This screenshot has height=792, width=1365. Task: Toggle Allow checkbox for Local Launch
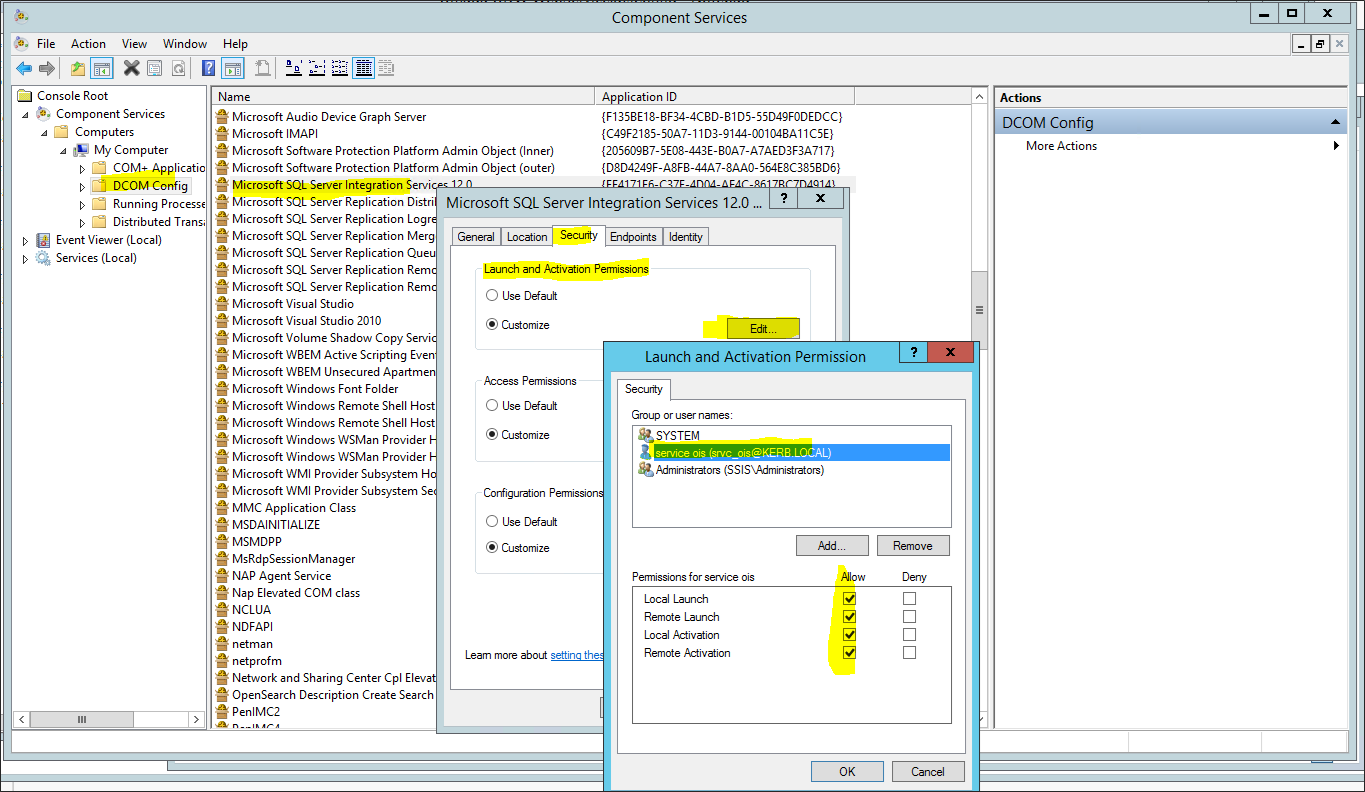pyautogui.click(x=850, y=599)
